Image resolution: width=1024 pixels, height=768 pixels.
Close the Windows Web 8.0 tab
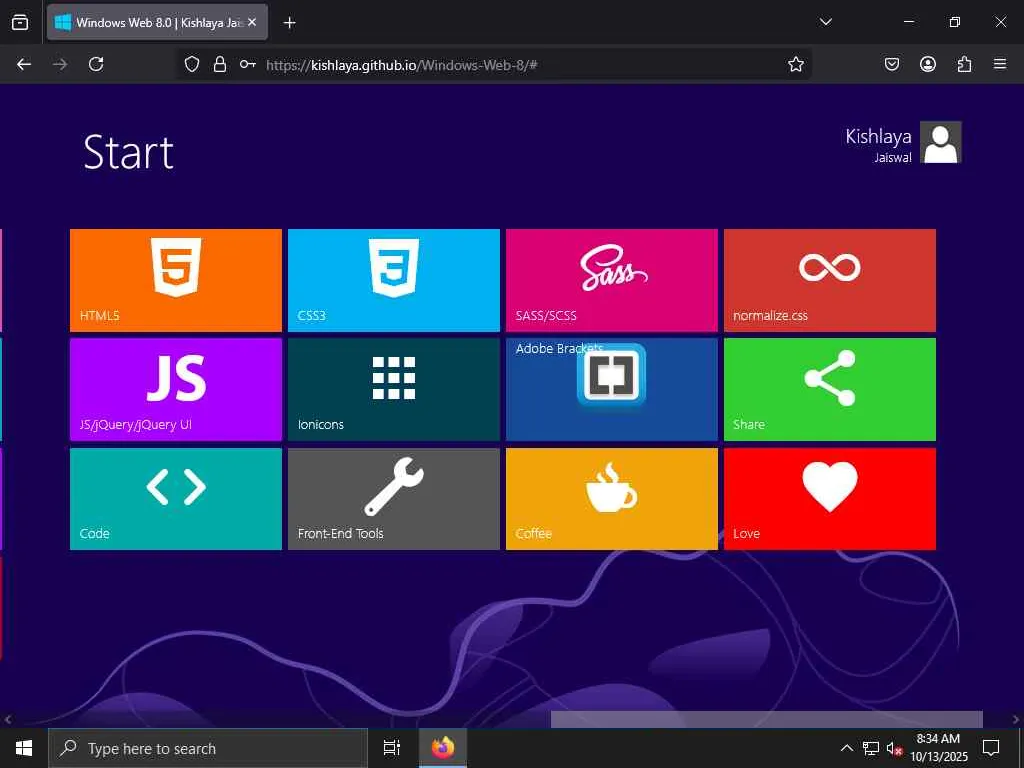(252, 22)
